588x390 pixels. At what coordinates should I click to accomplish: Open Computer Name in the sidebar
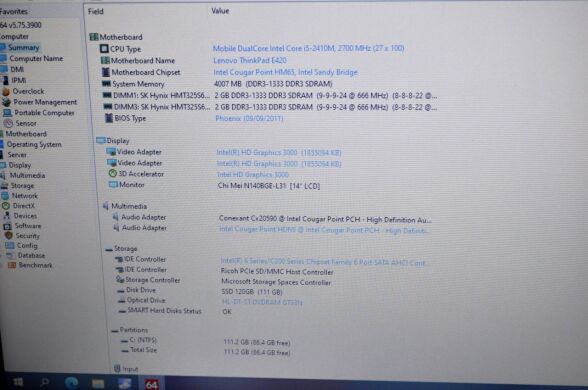(36, 58)
